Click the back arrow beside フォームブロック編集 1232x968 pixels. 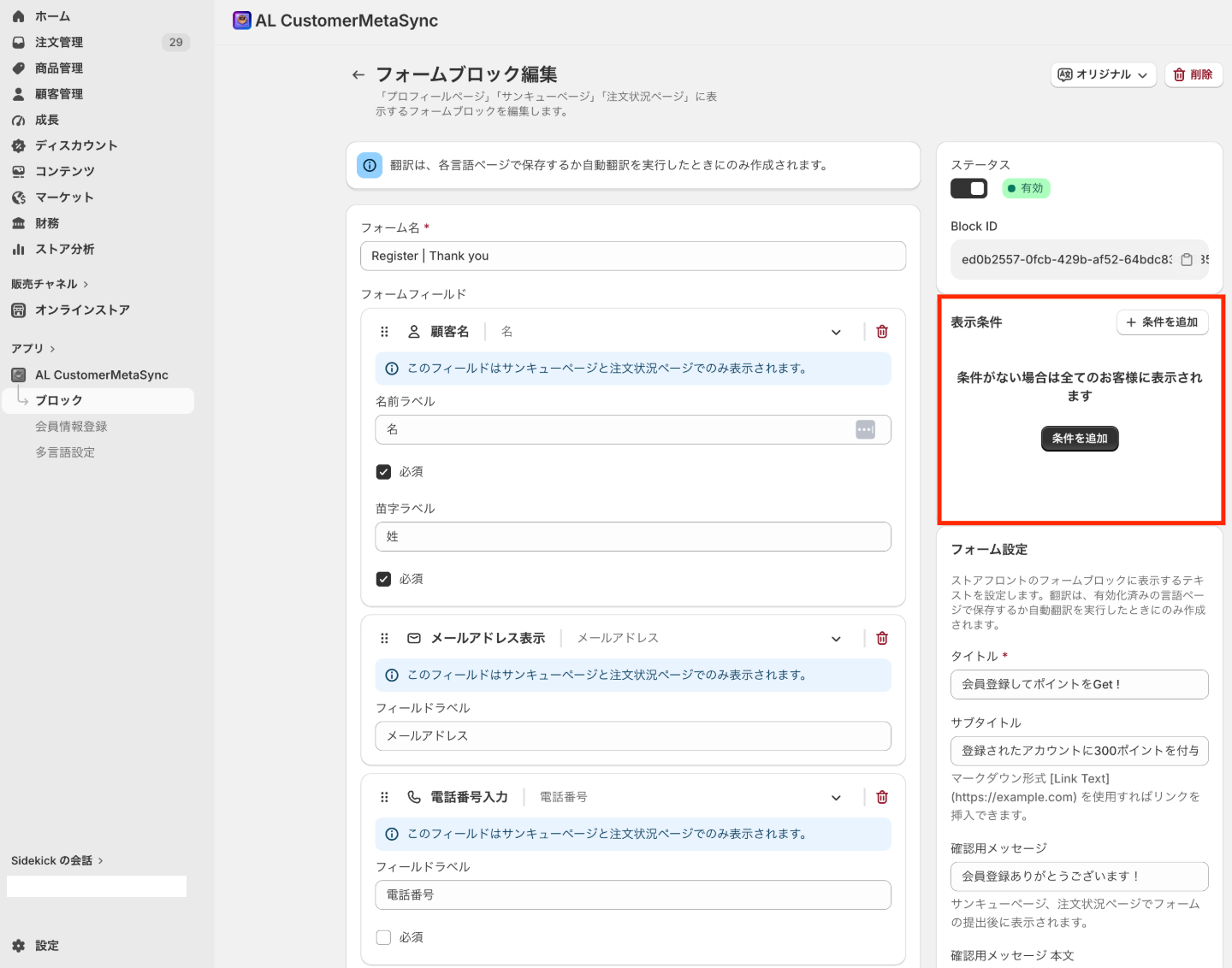click(358, 75)
